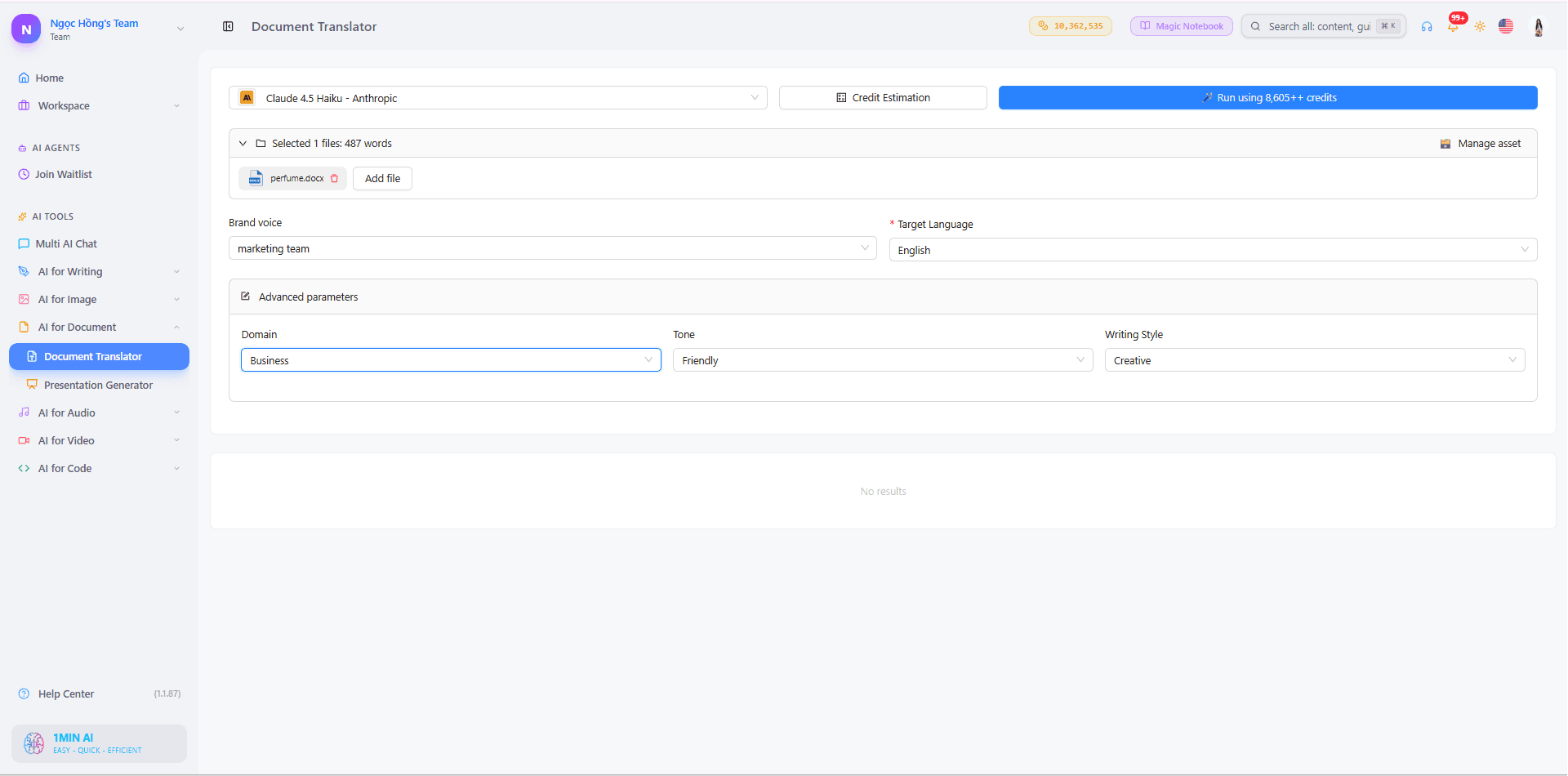The height and width of the screenshot is (776, 1568).
Task: Collapse the Selected 1 files section chevron
Action: 243,143
